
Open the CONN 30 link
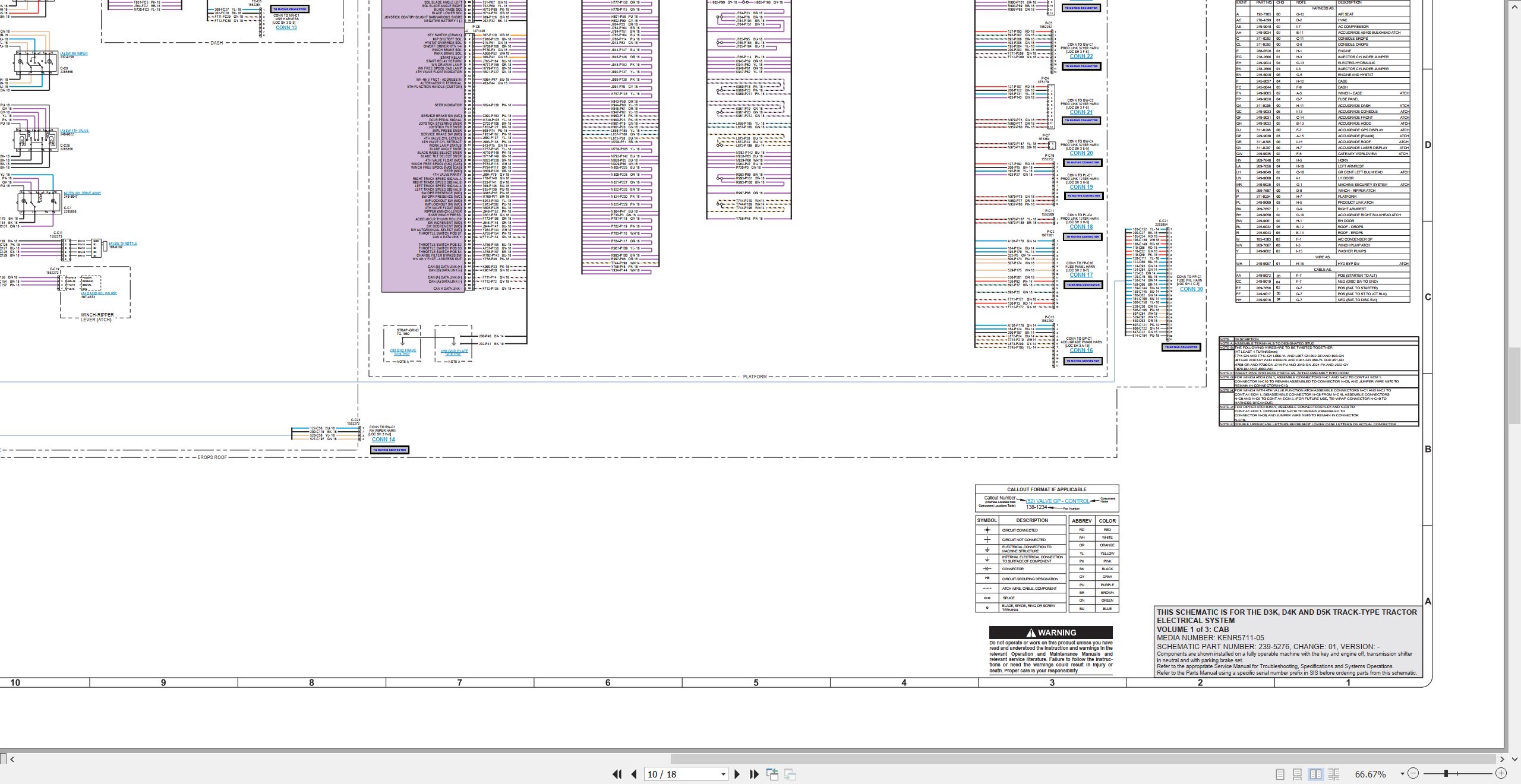coord(1191,289)
